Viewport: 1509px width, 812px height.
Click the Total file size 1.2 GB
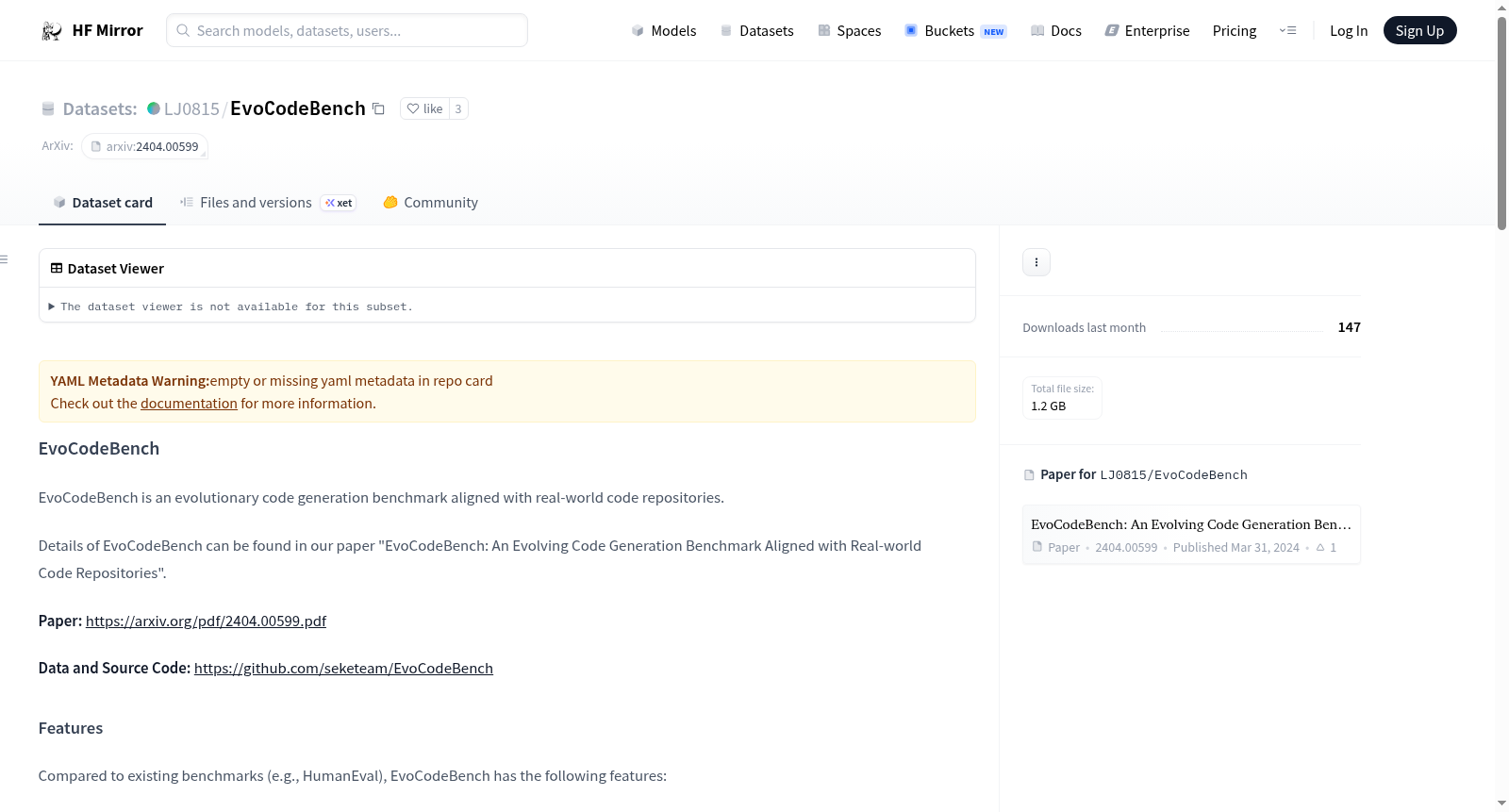(x=1062, y=398)
